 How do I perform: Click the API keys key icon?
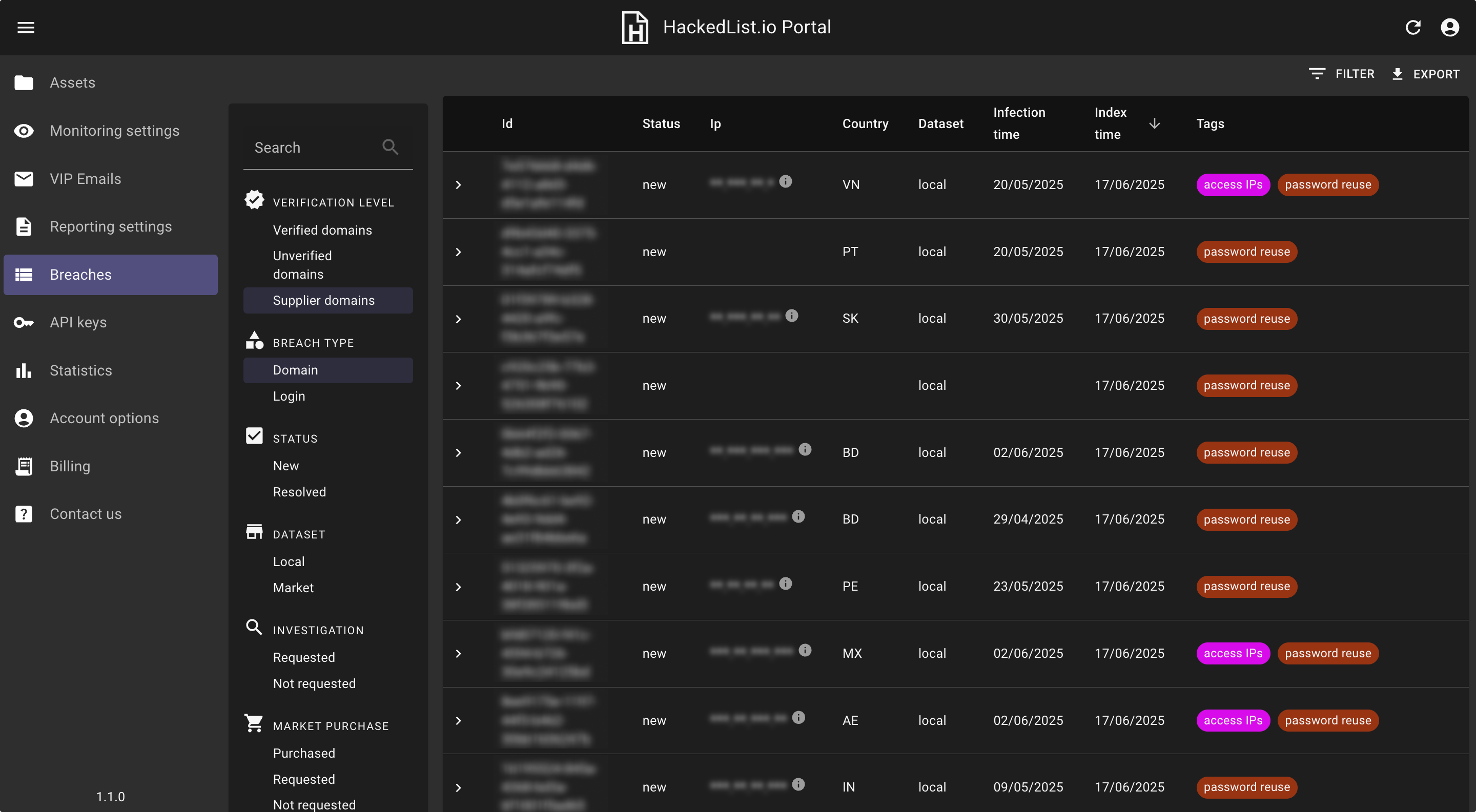(23, 322)
